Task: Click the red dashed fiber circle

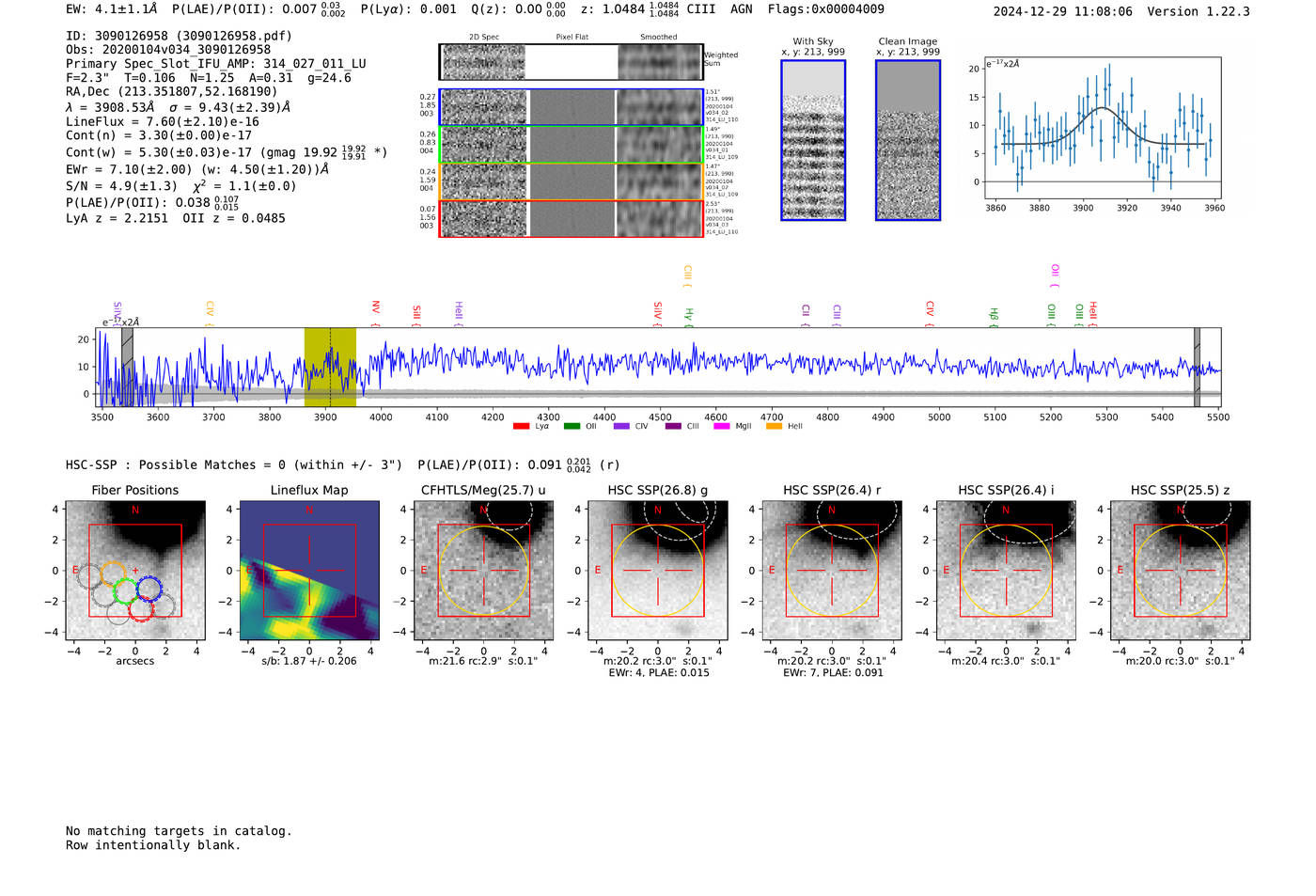Action: [141, 608]
